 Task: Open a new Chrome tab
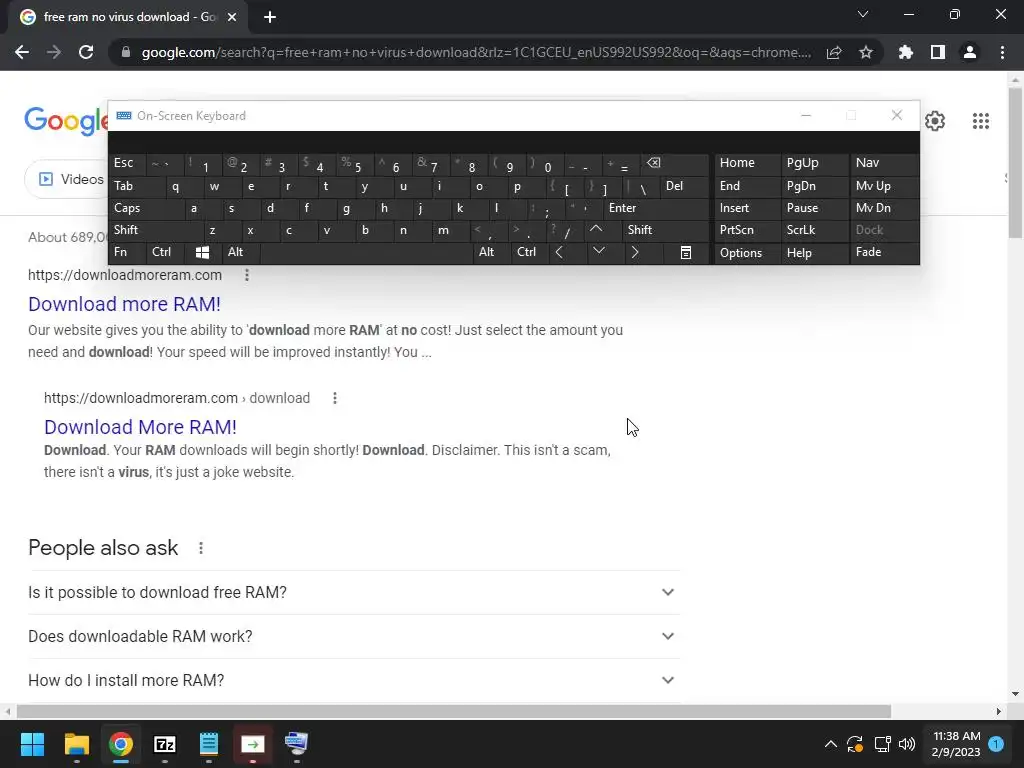(270, 17)
